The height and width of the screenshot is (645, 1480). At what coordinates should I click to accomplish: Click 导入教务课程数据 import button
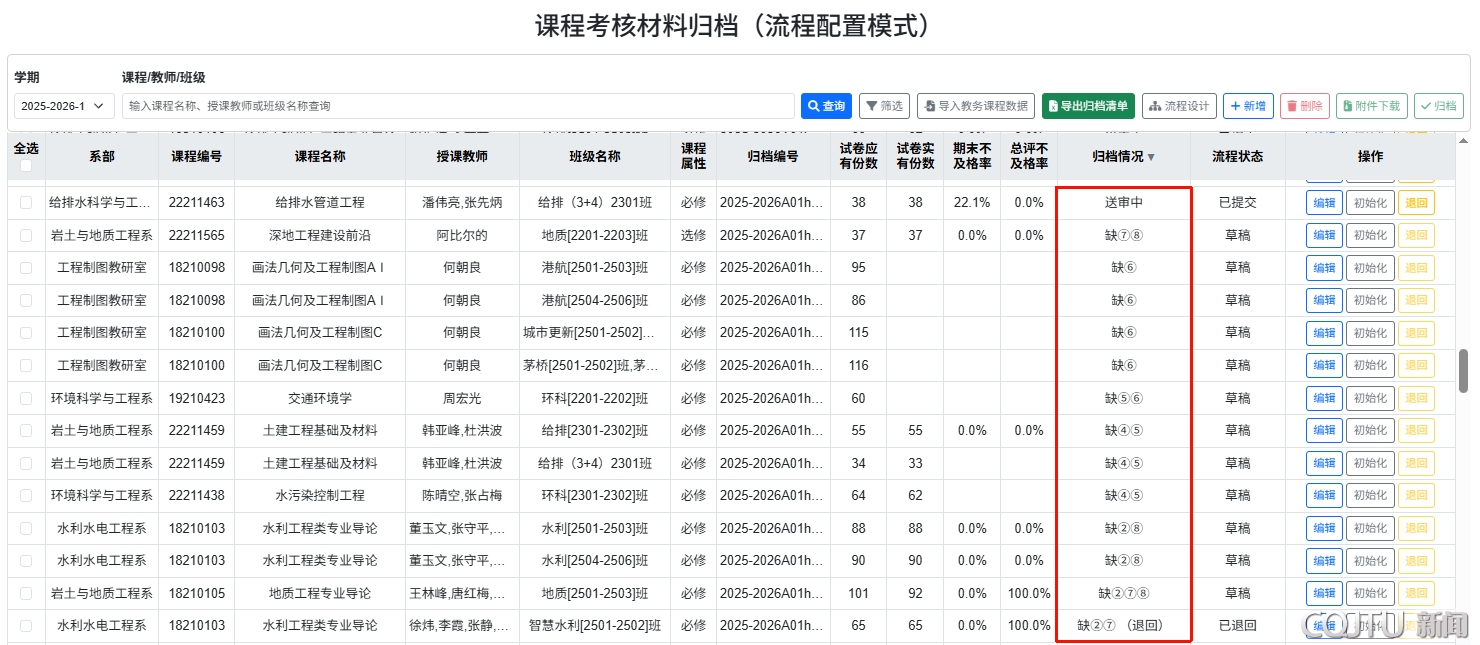(x=975, y=106)
